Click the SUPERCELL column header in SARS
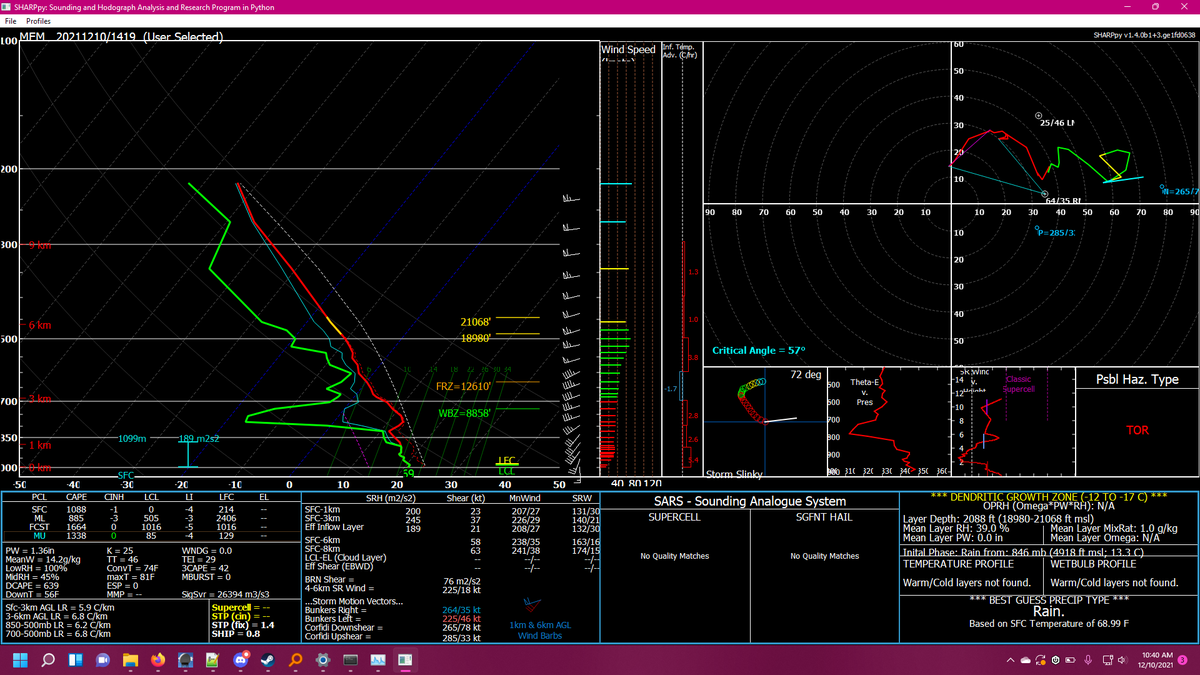The image size is (1200, 675). point(675,517)
